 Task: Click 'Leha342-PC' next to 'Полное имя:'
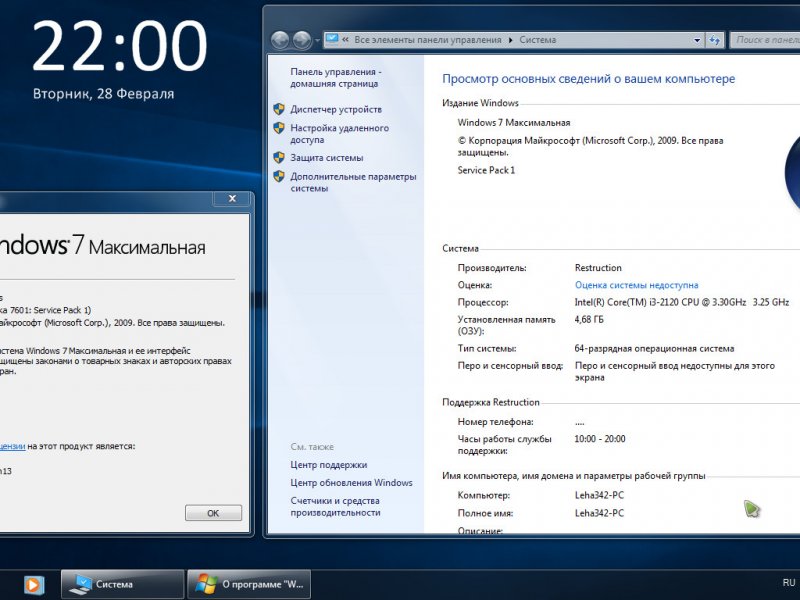pos(599,513)
